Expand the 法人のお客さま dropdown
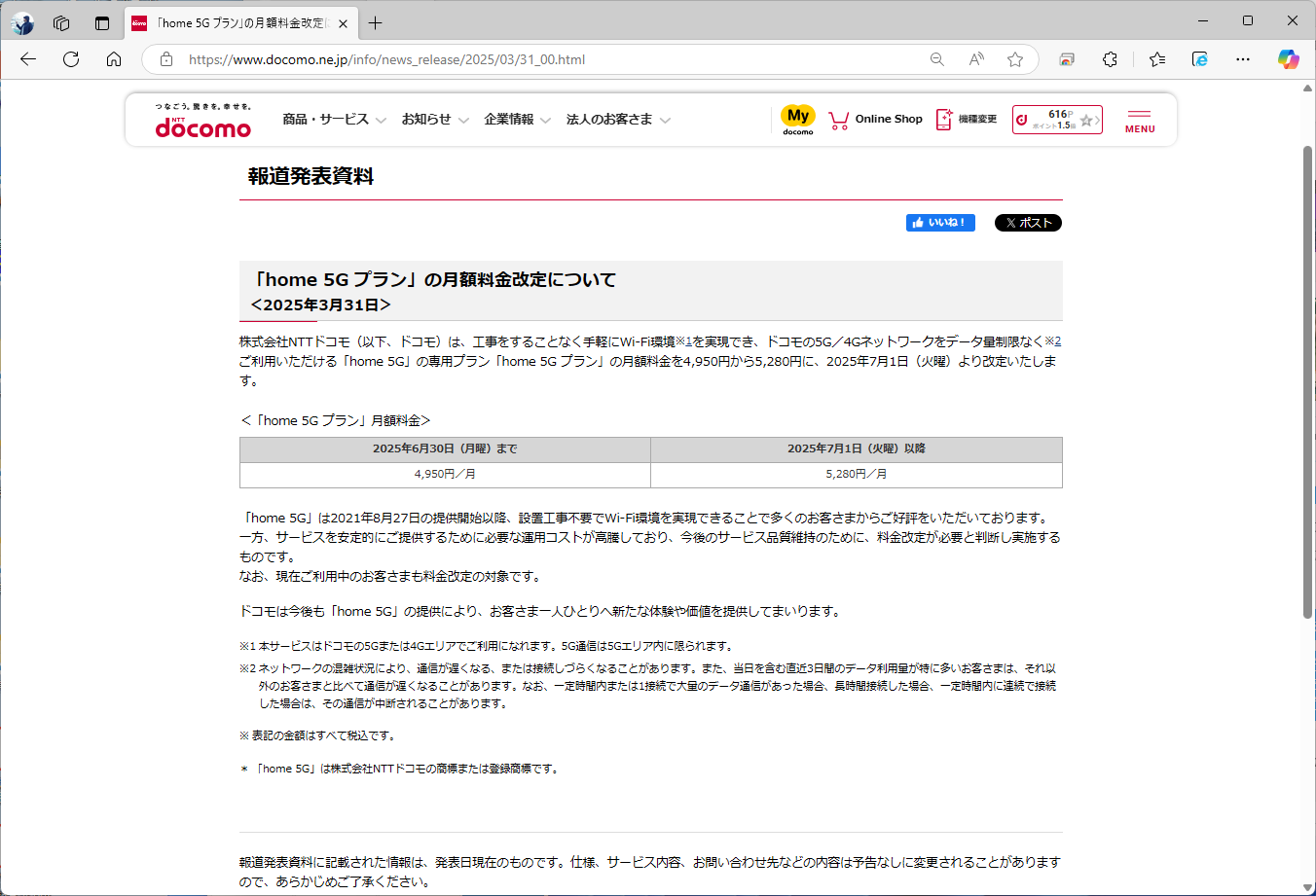The image size is (1316, 896). coord(612,118)
